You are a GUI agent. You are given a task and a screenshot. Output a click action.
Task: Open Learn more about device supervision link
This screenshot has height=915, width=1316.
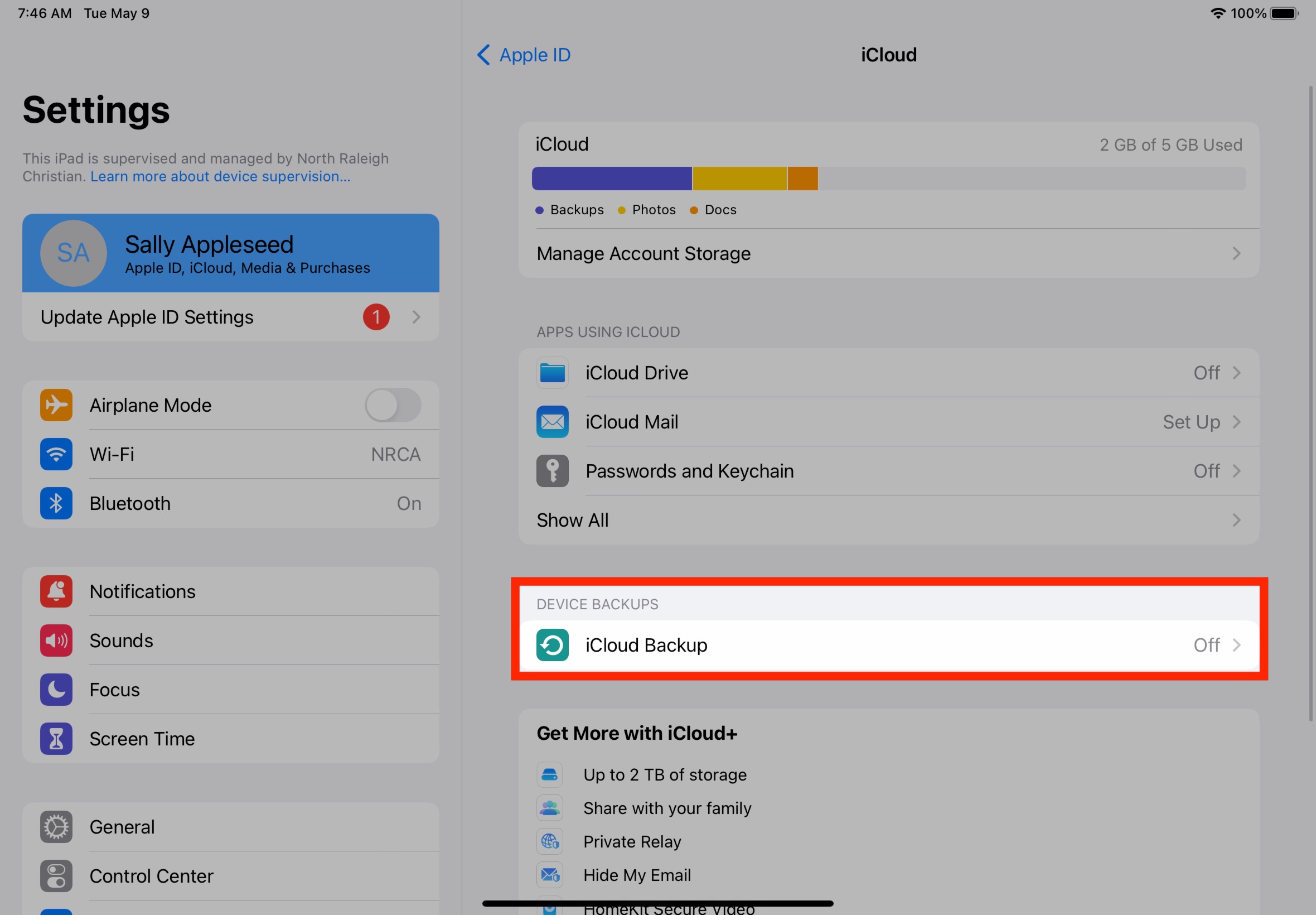pyautogui.click(x=221, y=176)
